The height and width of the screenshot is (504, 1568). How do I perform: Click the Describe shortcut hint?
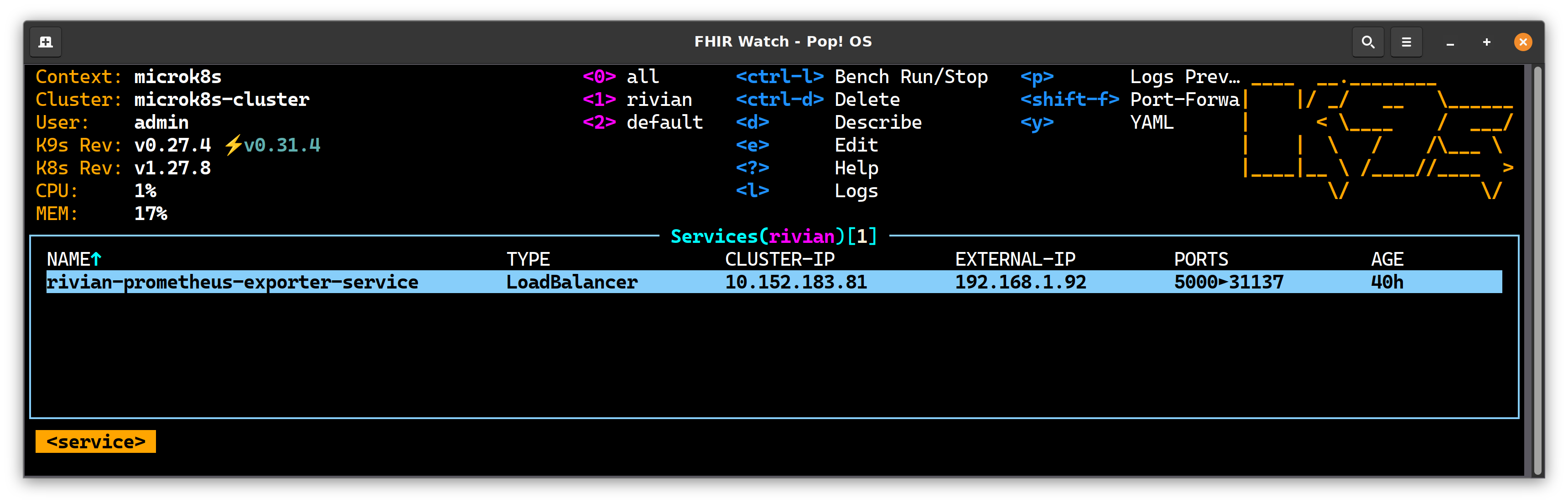[877, 122]
